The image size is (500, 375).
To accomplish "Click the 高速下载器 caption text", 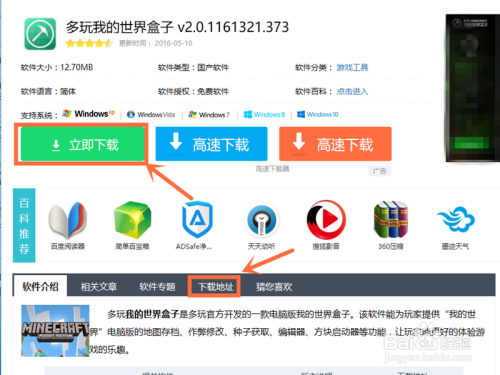I will [272, 169].
